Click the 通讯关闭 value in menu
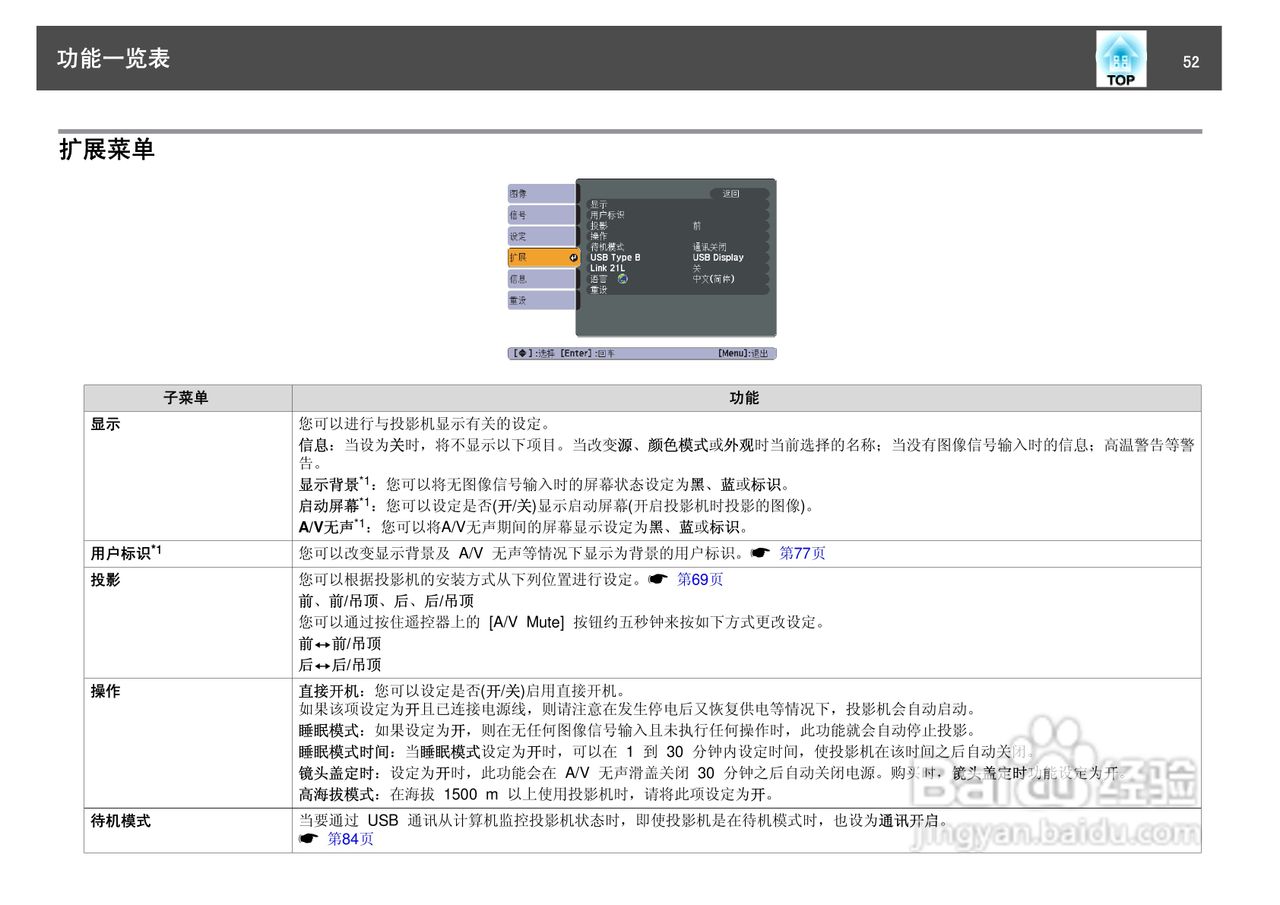The height and width of the screenshot is (905, 1280). click(x=709, y=247)
